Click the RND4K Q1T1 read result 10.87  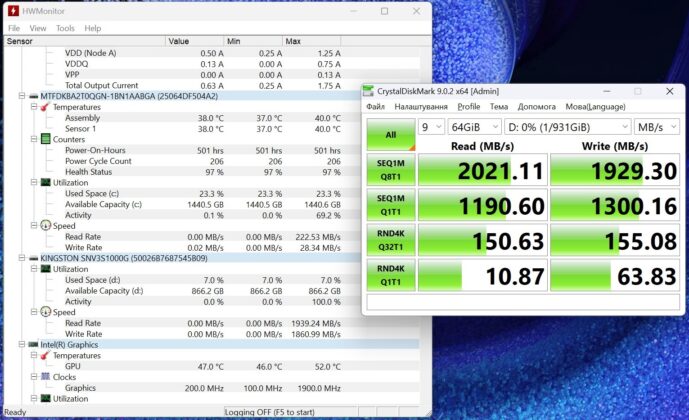482,275
